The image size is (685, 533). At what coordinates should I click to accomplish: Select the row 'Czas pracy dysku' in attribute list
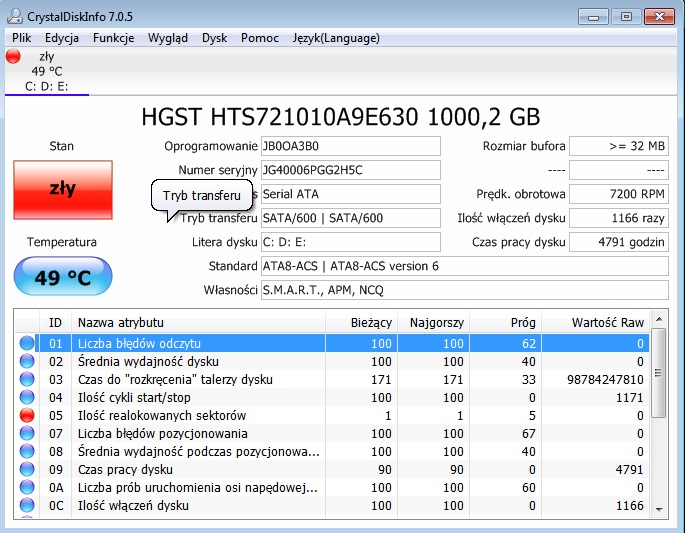point(332,469)
